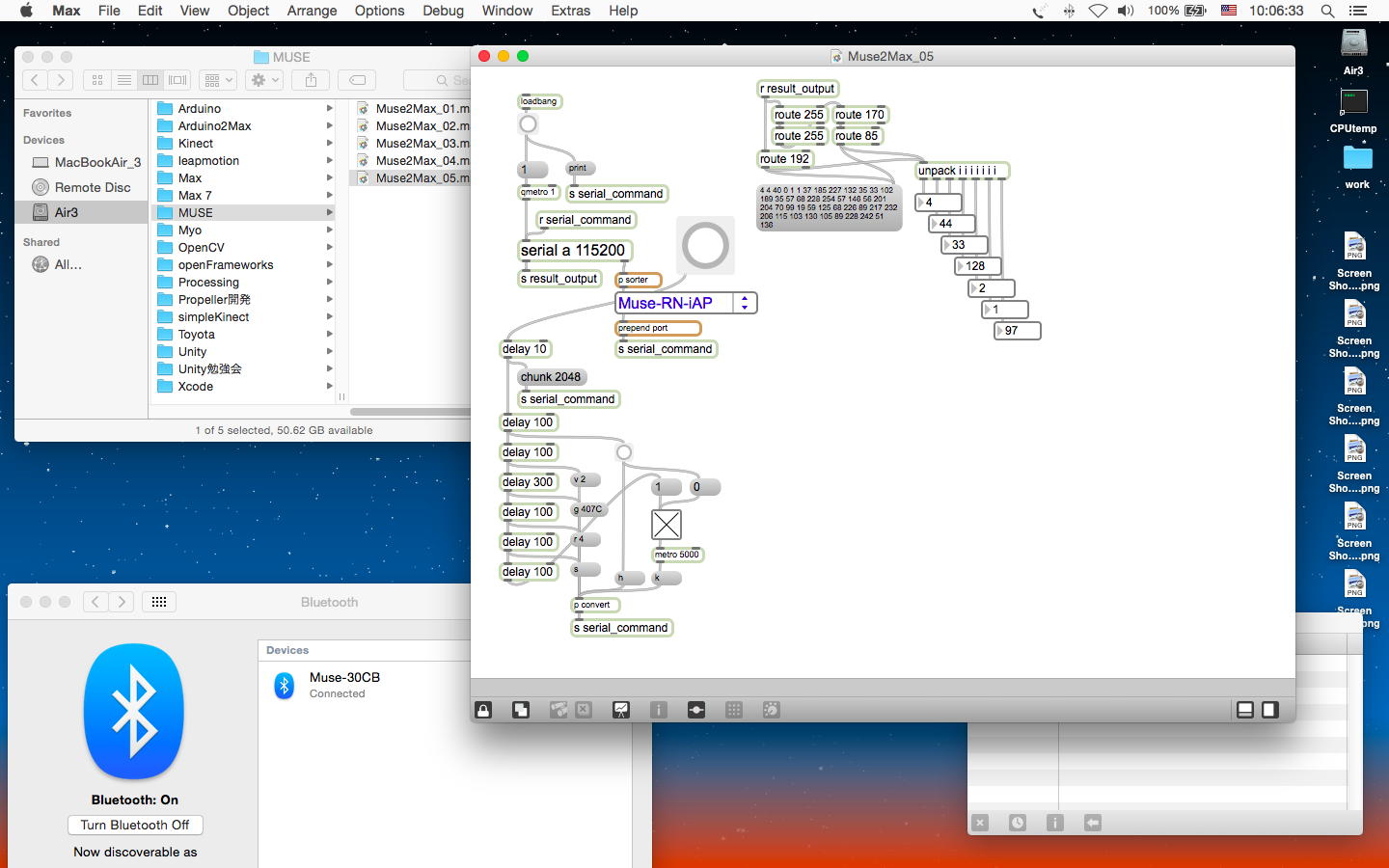This screenshot has height=868, width=1389.
Task: Click the patcher lock icon
Action: coord(483,710)
